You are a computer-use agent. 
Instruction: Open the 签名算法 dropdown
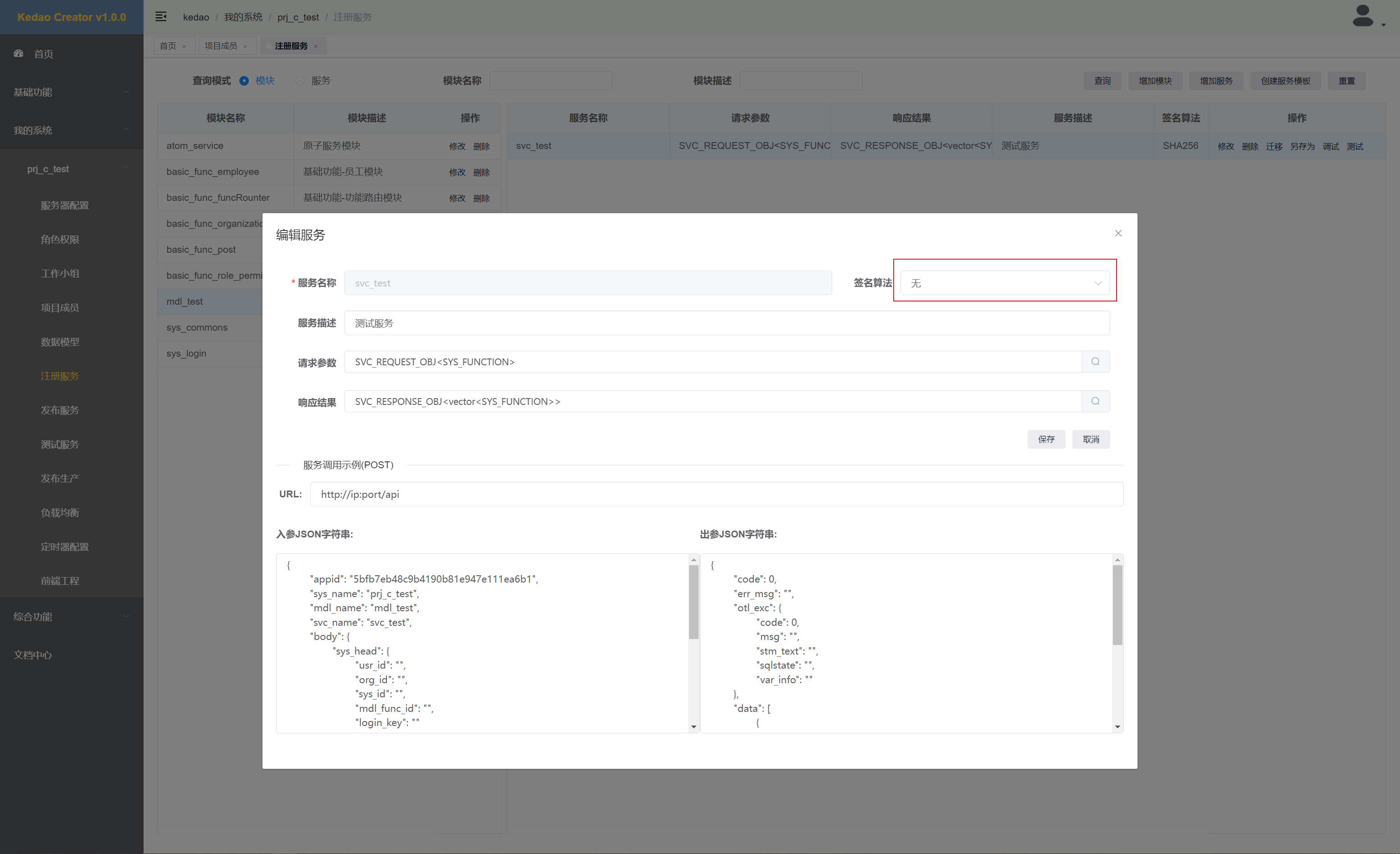click(x=1004, y=283)
